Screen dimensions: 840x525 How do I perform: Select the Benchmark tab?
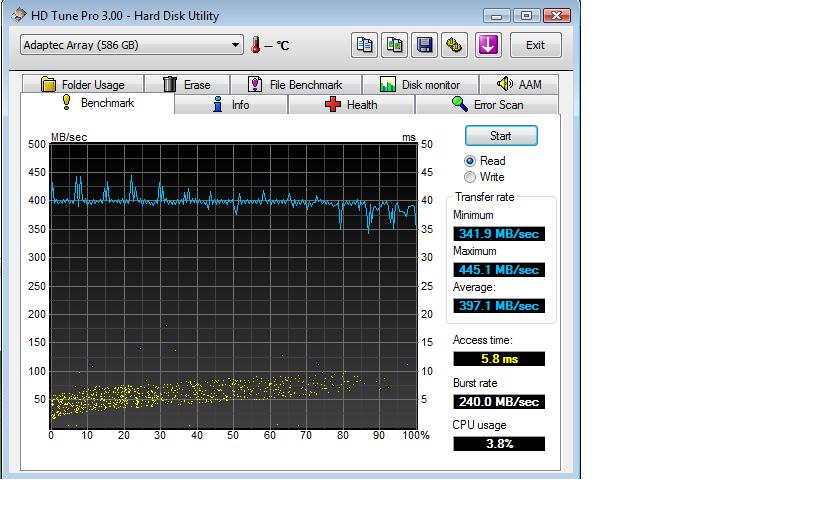click(x=98, y=103)
